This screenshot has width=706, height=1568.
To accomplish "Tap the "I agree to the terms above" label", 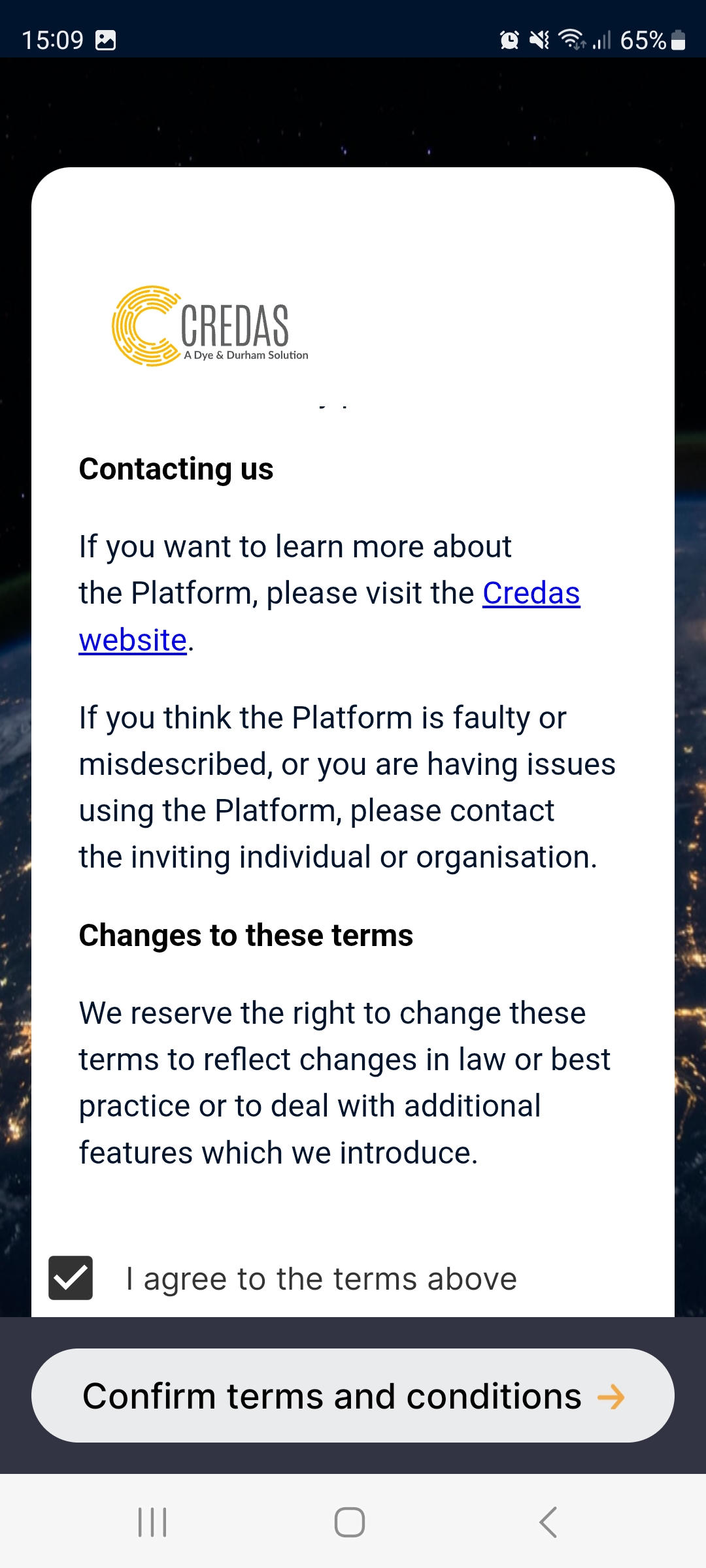I will tap(321, 1279).
